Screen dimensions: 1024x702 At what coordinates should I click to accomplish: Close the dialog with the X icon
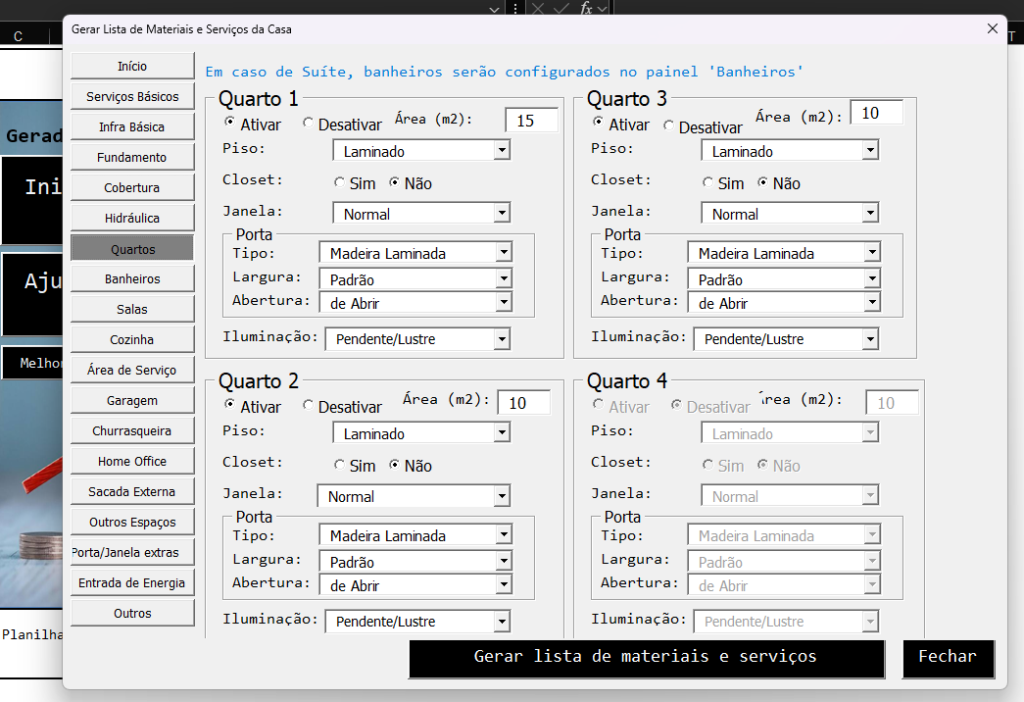coord(992,29)
